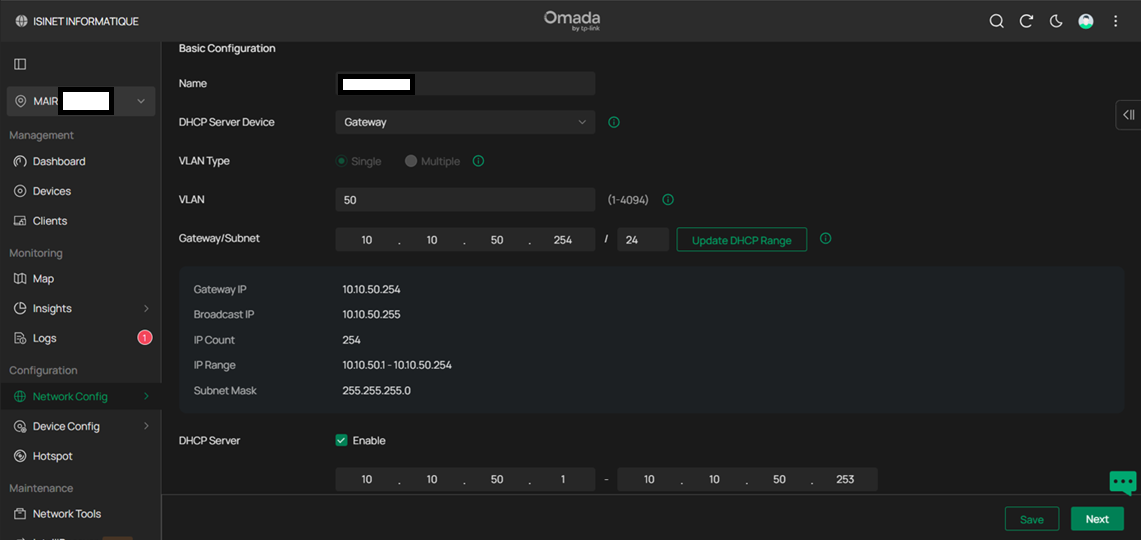Click the Device Config icon
The width and height of the screenshot is (1141, 540).
pyautogui.click(x=20, y=426)
